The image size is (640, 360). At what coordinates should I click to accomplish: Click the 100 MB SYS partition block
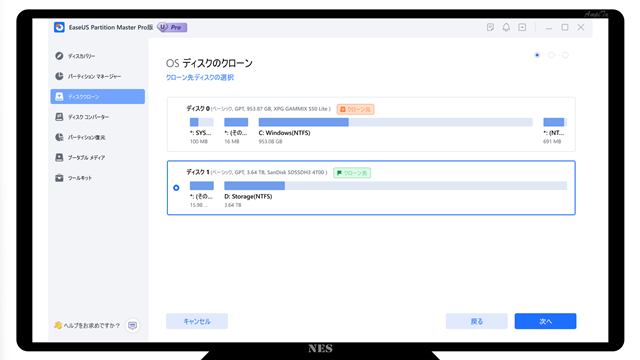point(202,122)
